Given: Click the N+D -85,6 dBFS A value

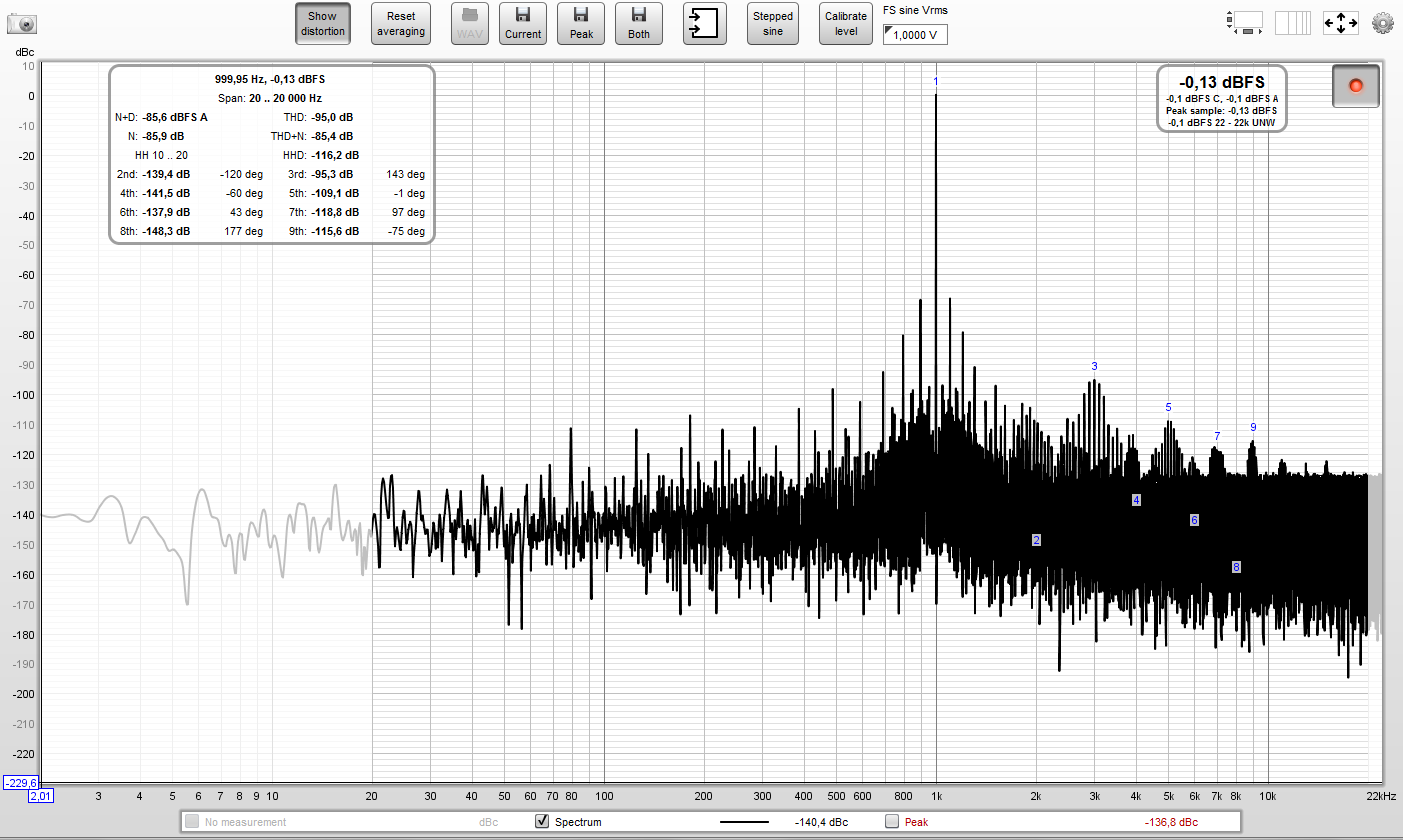Looking at the screenshot, I should coord(175,117).
